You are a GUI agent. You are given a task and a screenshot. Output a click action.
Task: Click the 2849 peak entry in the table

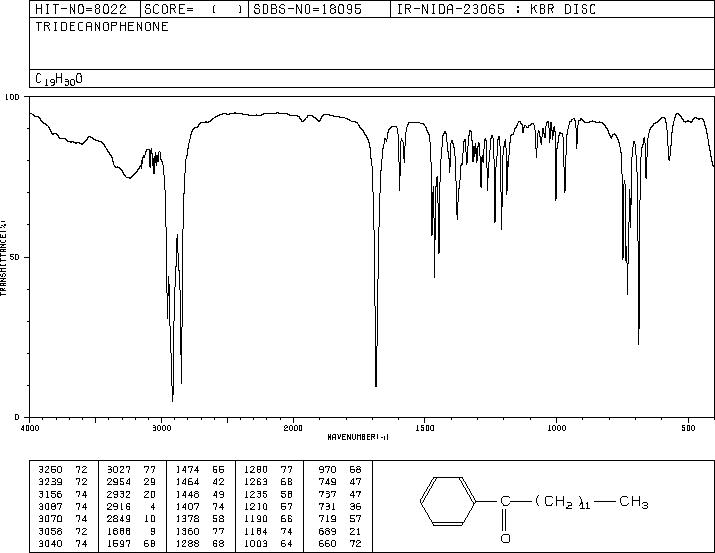tap(131, 519)
